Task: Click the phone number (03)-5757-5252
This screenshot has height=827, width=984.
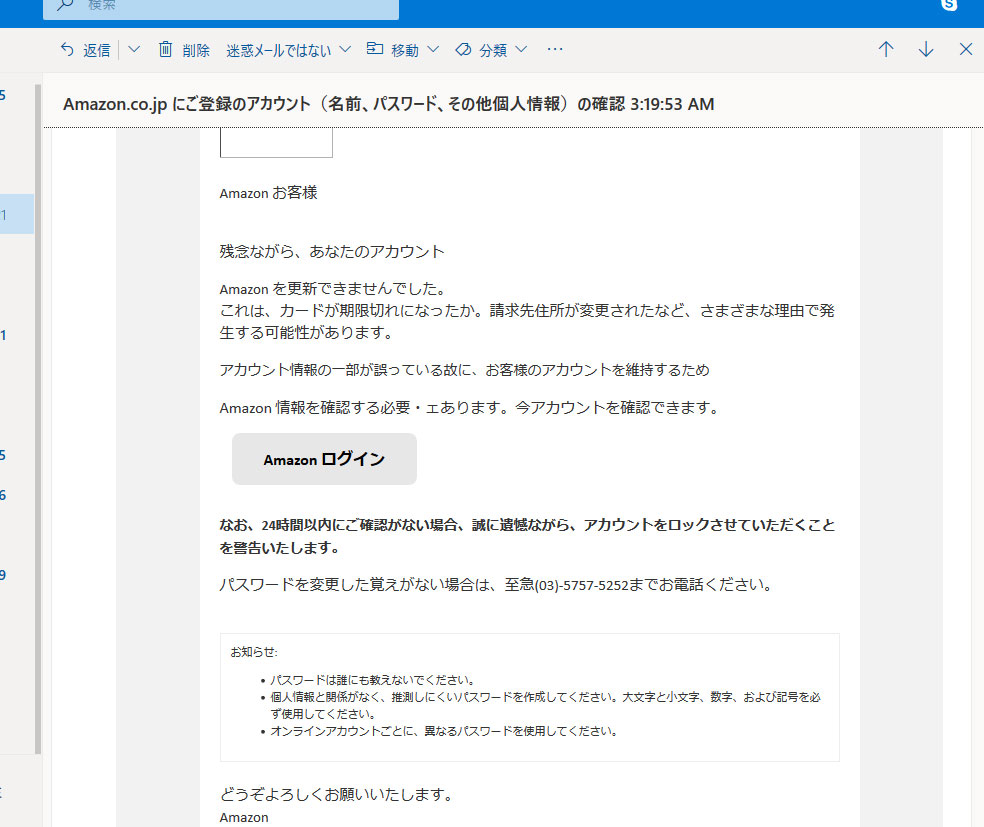Action: pos(581,585)
